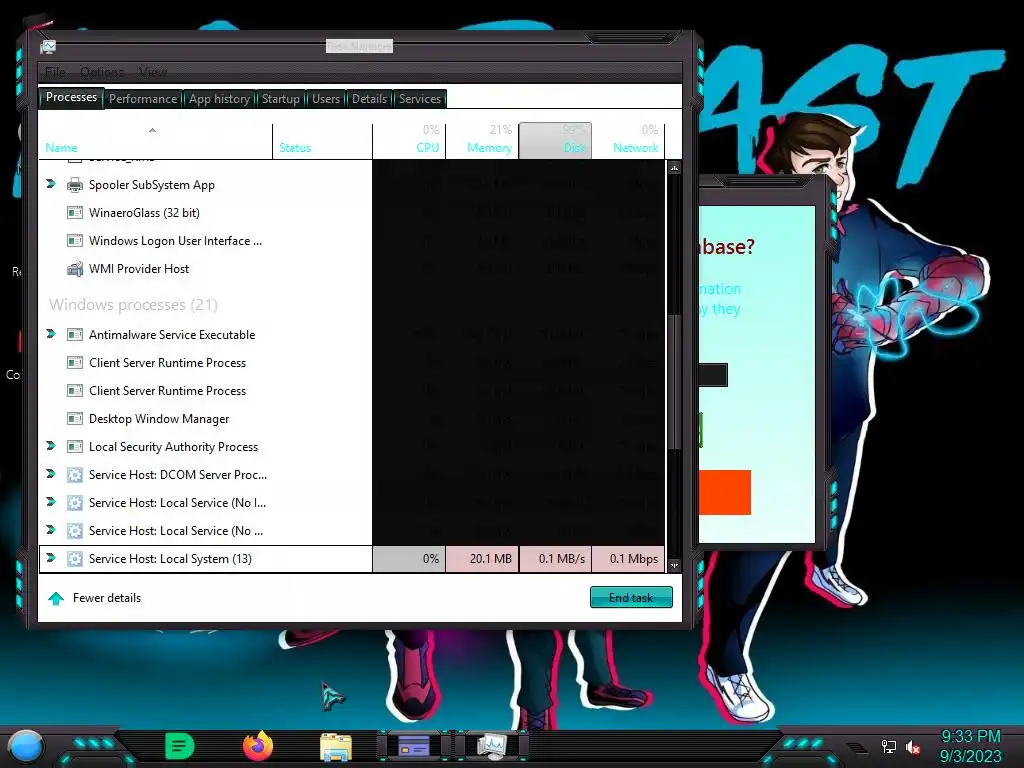The width and height of the screenshot is (1024, 768).
Task: Click the Desktop Window Manager process icon
Action: [75, 419]
